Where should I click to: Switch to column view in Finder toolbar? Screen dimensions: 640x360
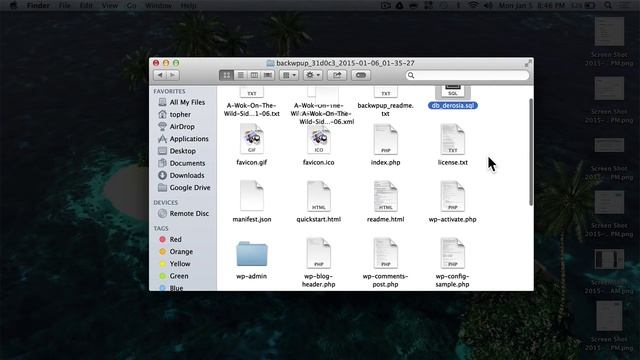(x=254, y=75)
